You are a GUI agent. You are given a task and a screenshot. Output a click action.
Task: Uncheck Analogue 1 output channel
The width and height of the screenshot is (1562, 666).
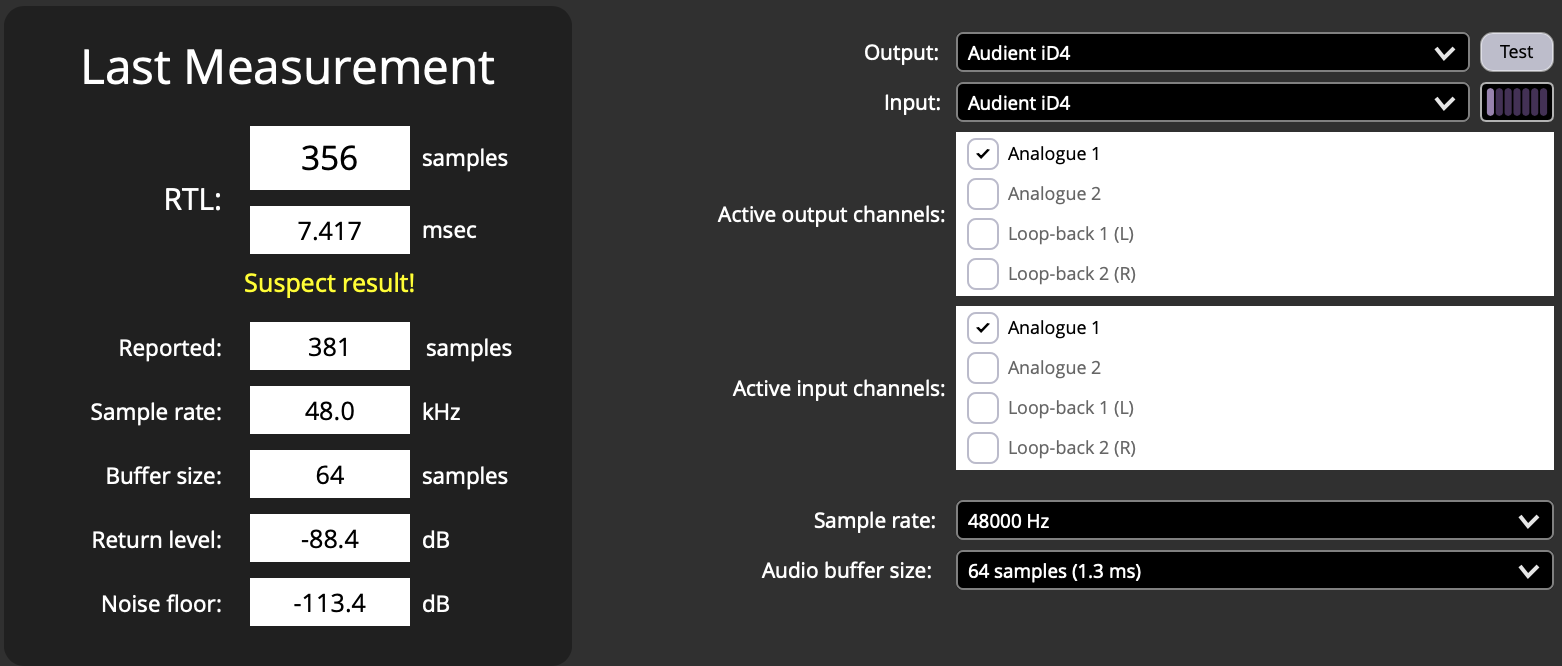[983, 154]
